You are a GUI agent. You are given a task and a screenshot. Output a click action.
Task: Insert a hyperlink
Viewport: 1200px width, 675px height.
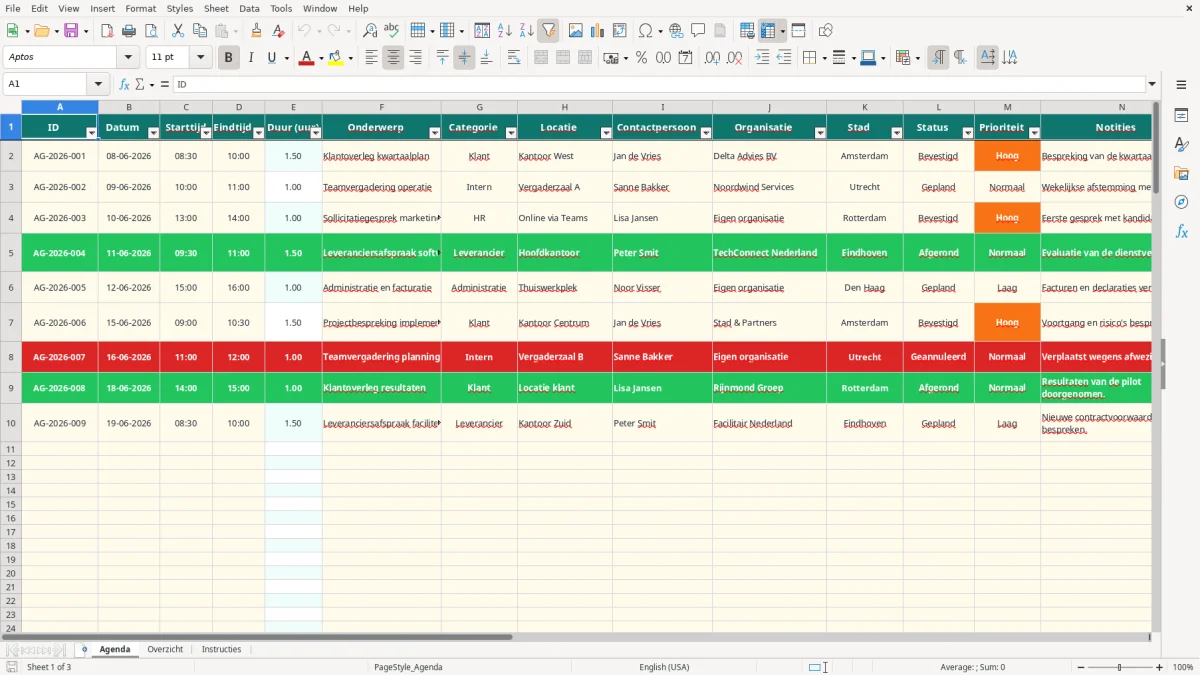[676, 31]
